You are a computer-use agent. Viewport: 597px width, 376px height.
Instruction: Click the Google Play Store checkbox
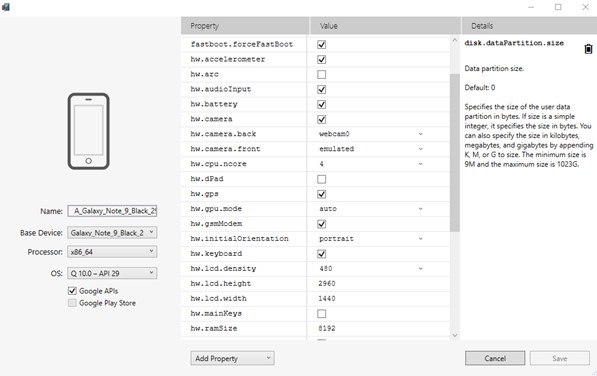72,303
